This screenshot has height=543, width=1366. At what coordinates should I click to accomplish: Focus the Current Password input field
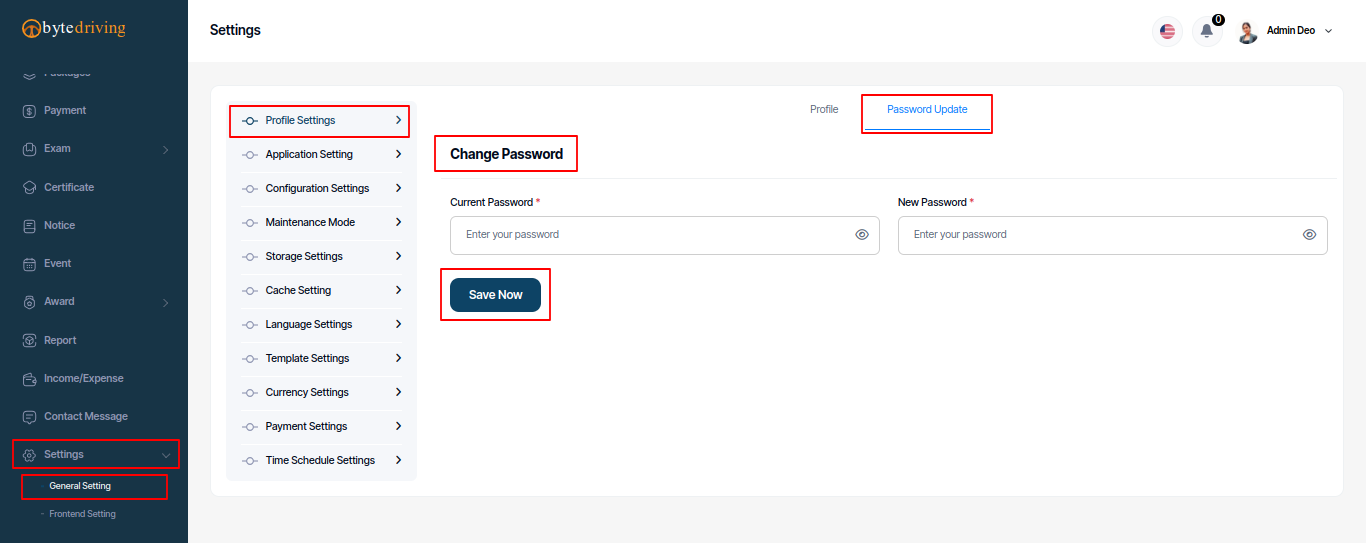(665, 235)
